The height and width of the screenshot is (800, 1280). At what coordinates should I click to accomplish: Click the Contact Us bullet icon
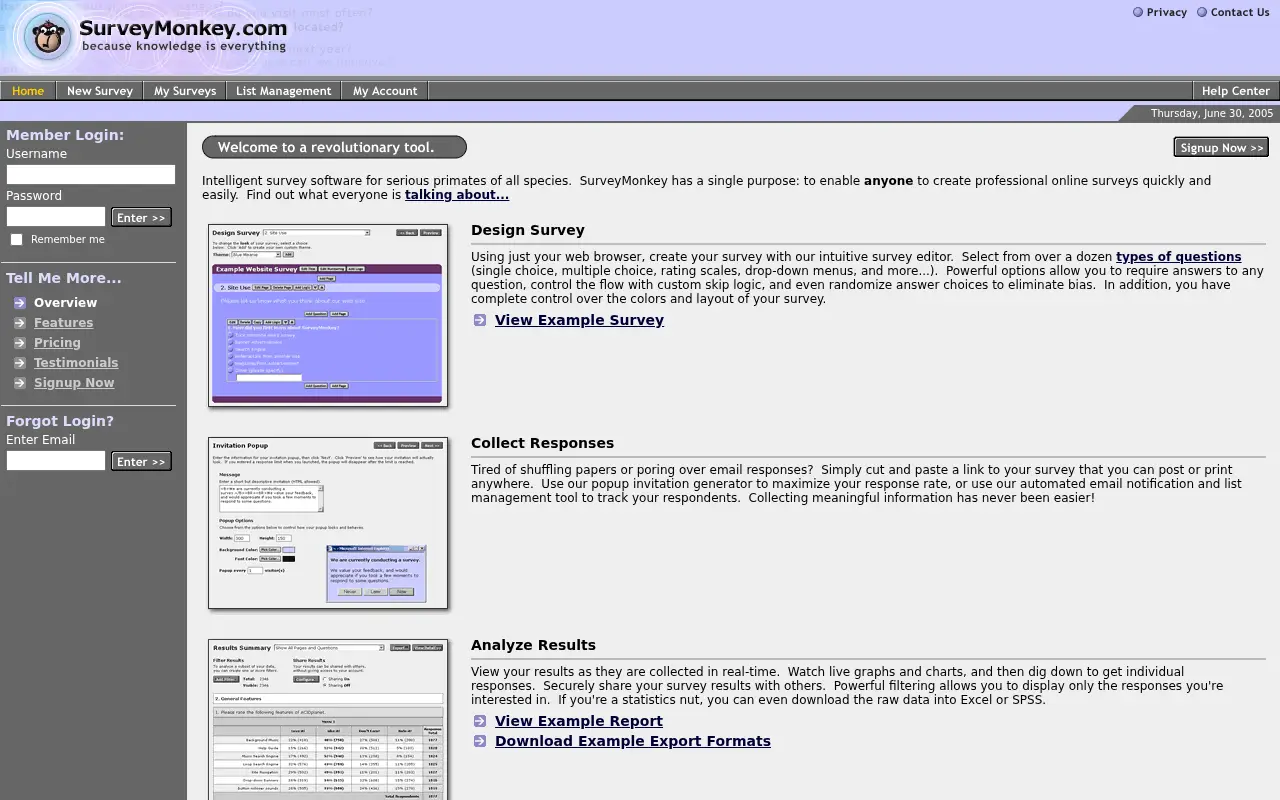click(x=1202, y=12)
